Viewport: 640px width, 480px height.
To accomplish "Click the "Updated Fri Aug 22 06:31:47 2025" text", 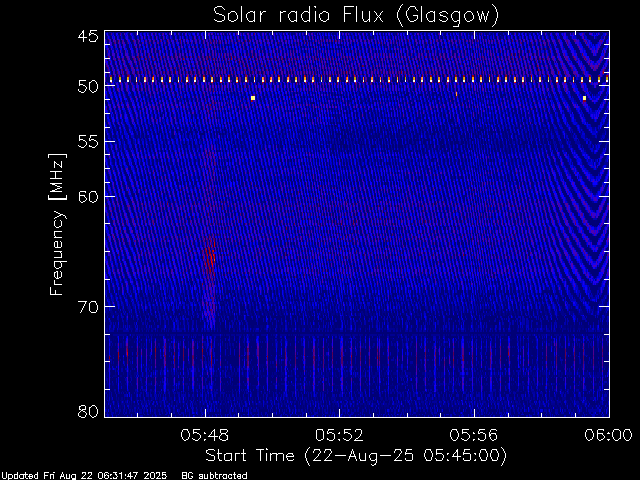I will click(84, 476).
